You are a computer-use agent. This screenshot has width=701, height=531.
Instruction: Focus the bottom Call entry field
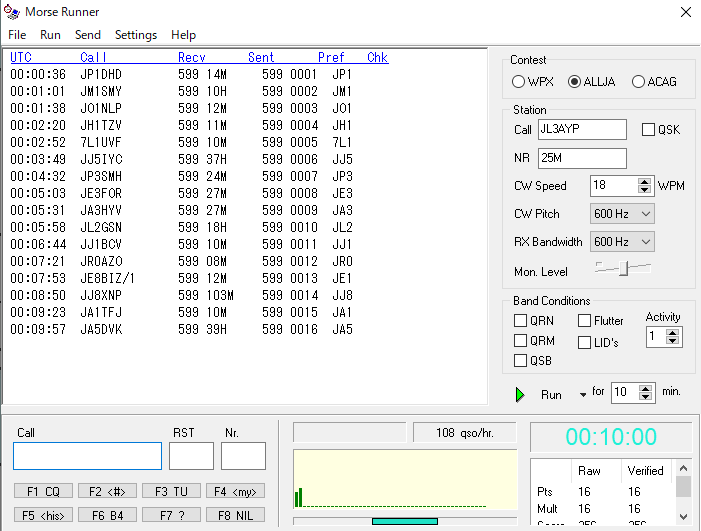[x=88, y=456]
